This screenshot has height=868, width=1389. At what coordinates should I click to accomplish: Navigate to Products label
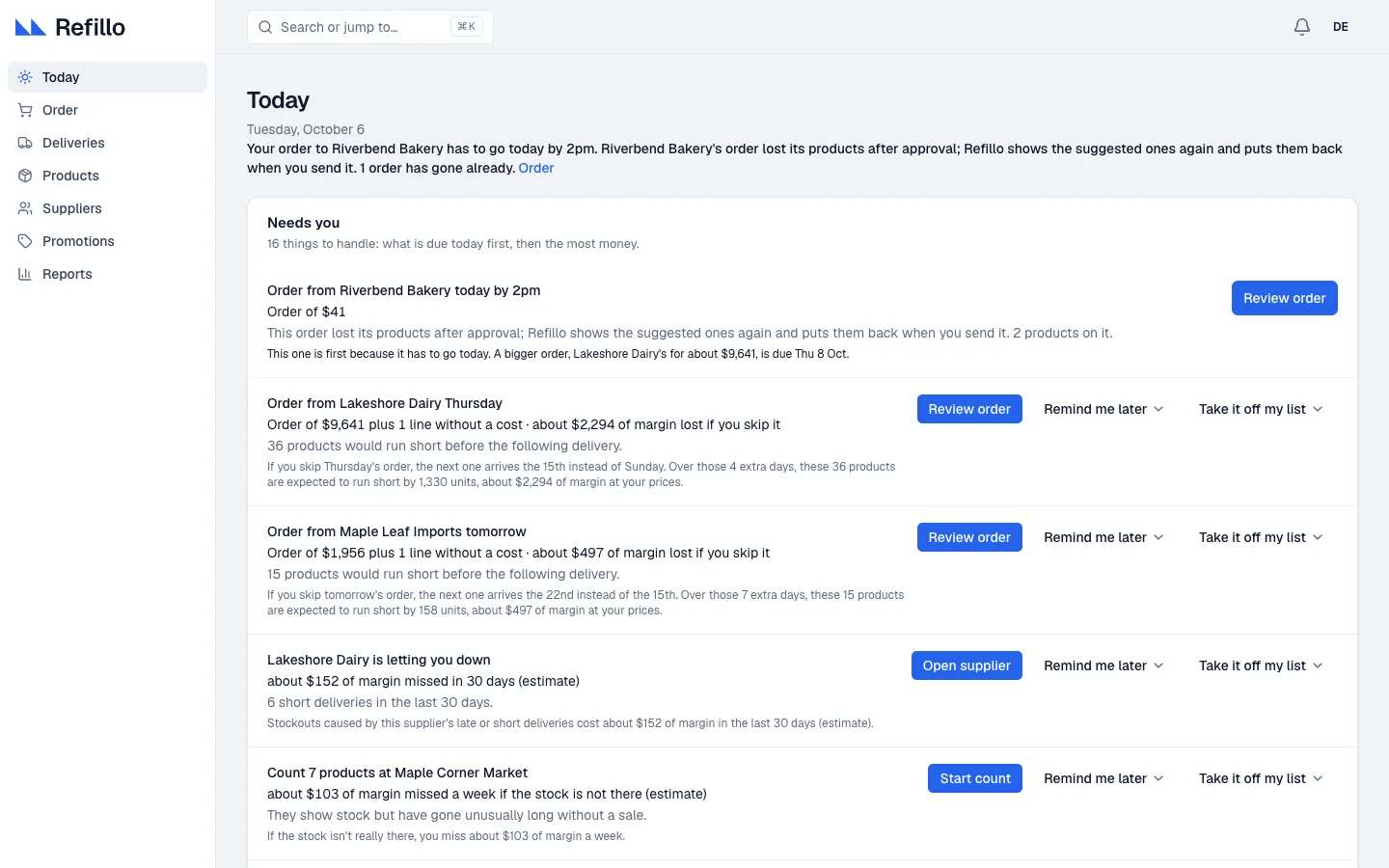pyautogui.click(x=70, y=176)
